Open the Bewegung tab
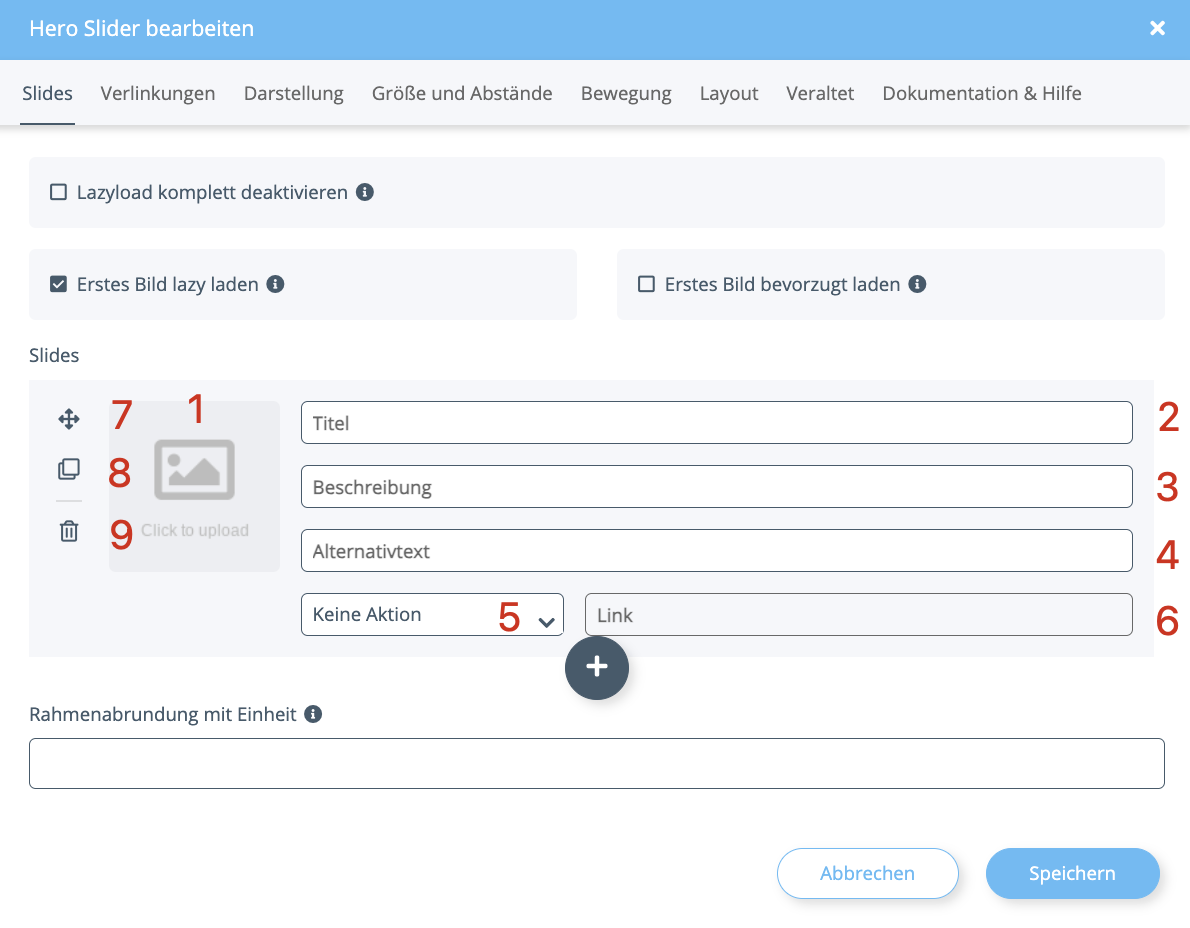 [x=626, y=93]
